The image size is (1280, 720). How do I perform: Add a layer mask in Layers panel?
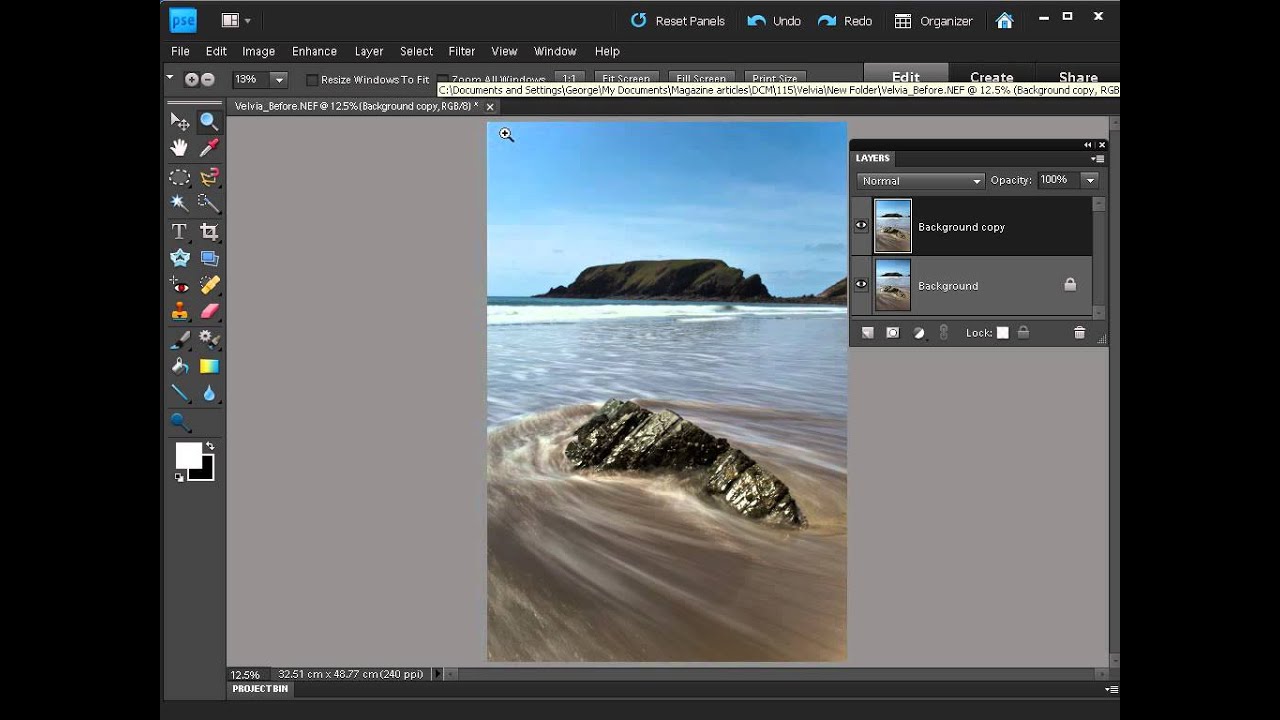coord(893,333)
